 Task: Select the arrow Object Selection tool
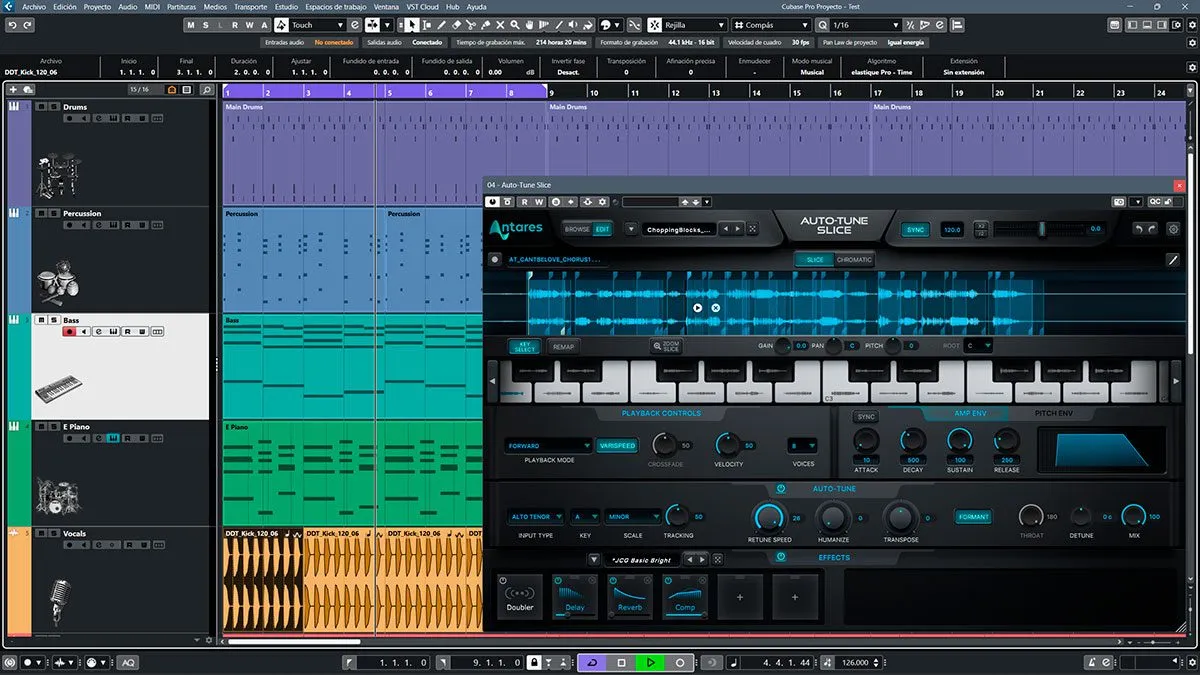(x=413, y=25)
